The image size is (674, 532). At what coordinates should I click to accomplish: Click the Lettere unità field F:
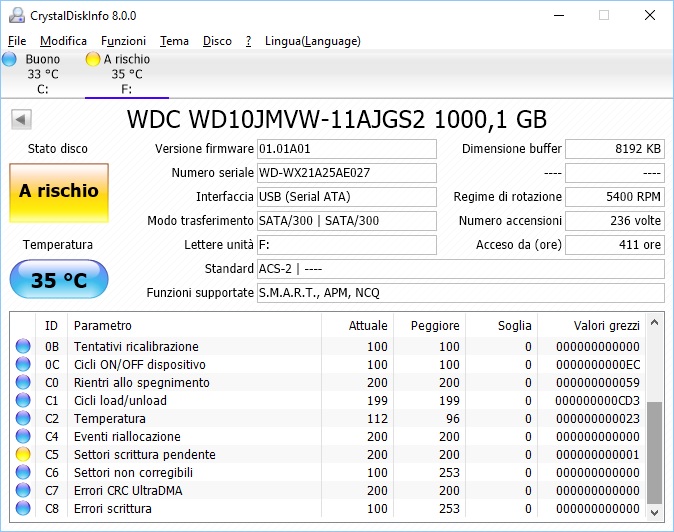(347, 245)
